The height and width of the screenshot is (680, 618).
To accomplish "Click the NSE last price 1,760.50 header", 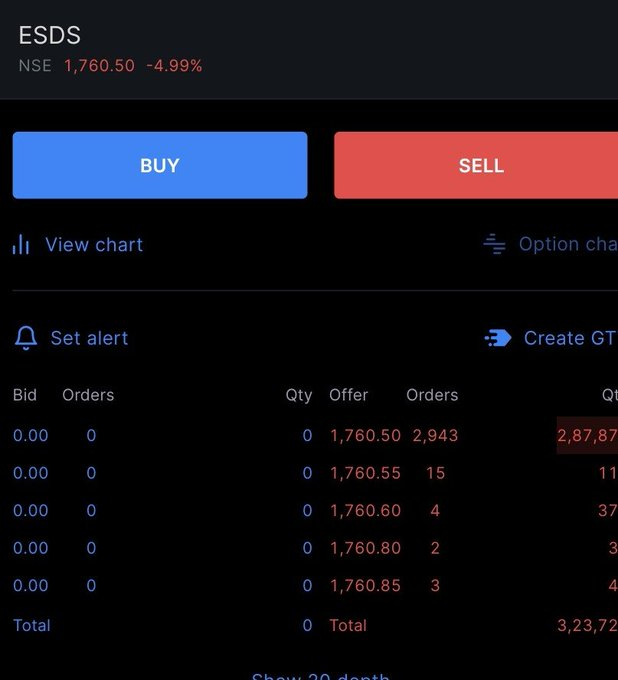I will click(99, 66).
